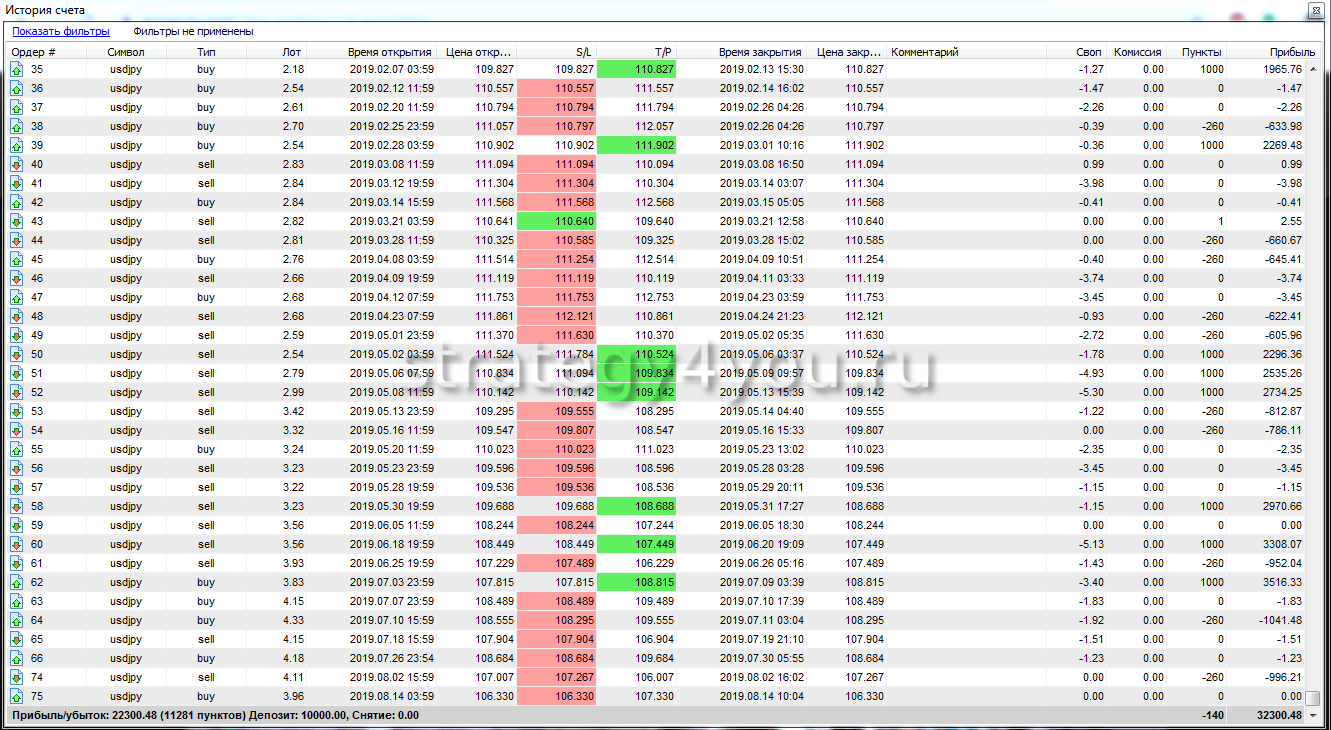Image resolution: width=1331 pixels, height=730 pixels.
Task: Click red S/L cell 112.121 of order 48
Action: [556, 316]
